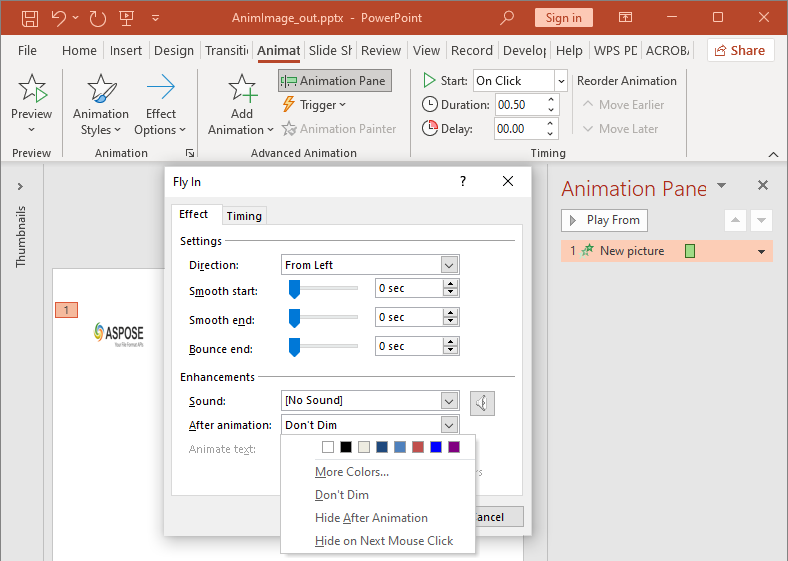The width and height of the screenshot is (788, 561).
Task: Expand the Start On Click dropdown
Action: pyautogui.click(x=560, y=81)
